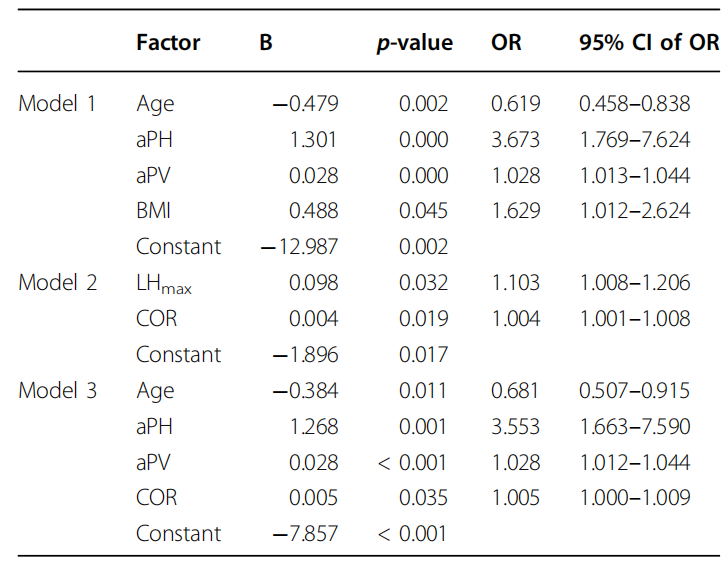Click the Model 2 row label
The height and width of the screenshot is (566, 728).
pos(58,282)
